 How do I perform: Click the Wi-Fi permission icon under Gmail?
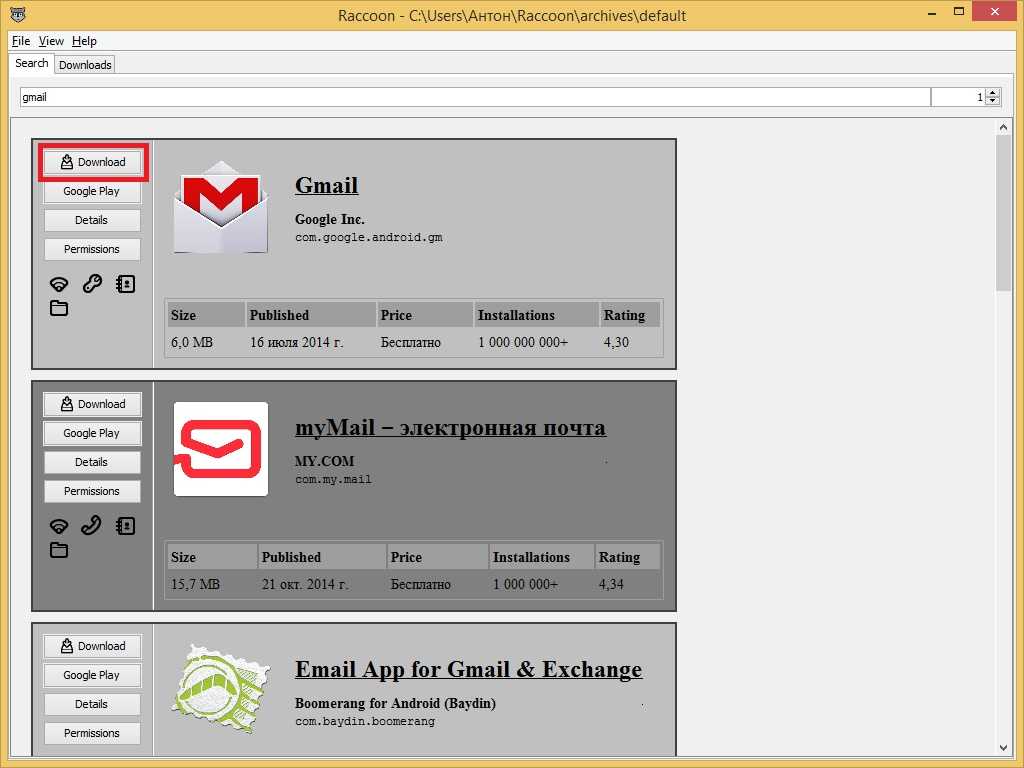pos(59,284)
